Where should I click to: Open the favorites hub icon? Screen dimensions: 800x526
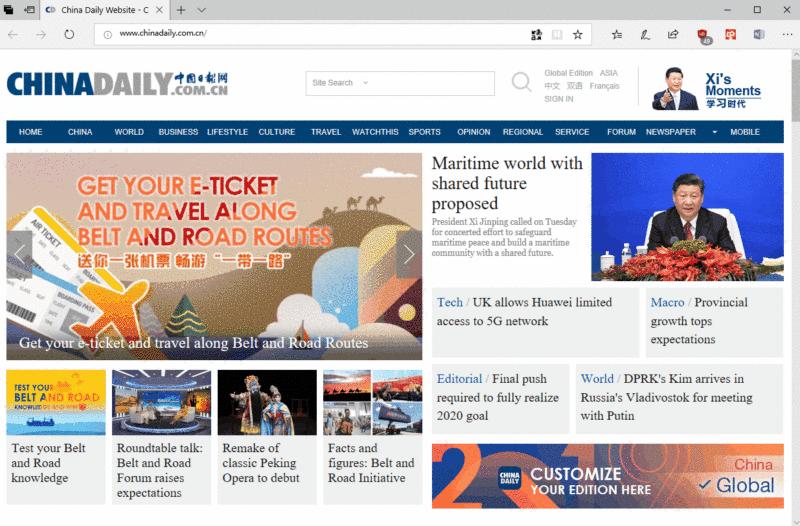pyautogui.click(x=617, y=35)
